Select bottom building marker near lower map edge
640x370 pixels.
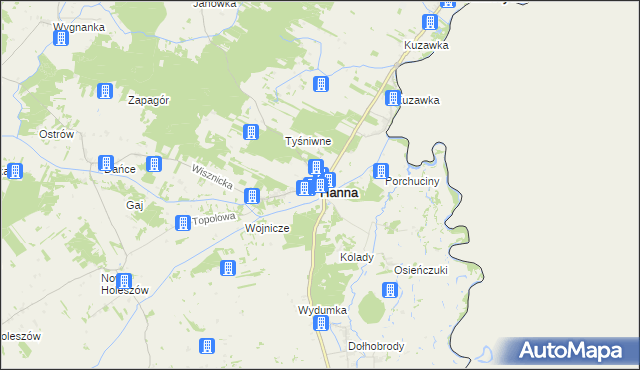pyautogui.click(x=207, y=346)
